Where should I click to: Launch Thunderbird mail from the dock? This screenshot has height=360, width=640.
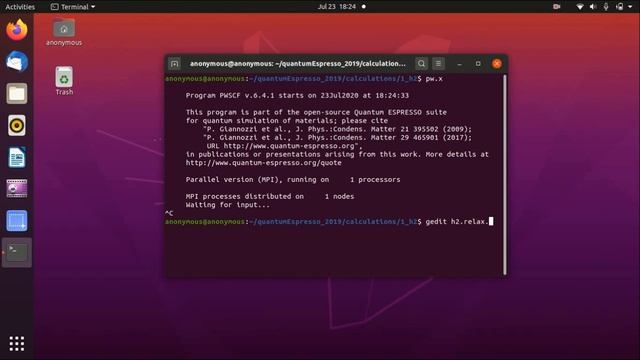(x=17, y=62)
